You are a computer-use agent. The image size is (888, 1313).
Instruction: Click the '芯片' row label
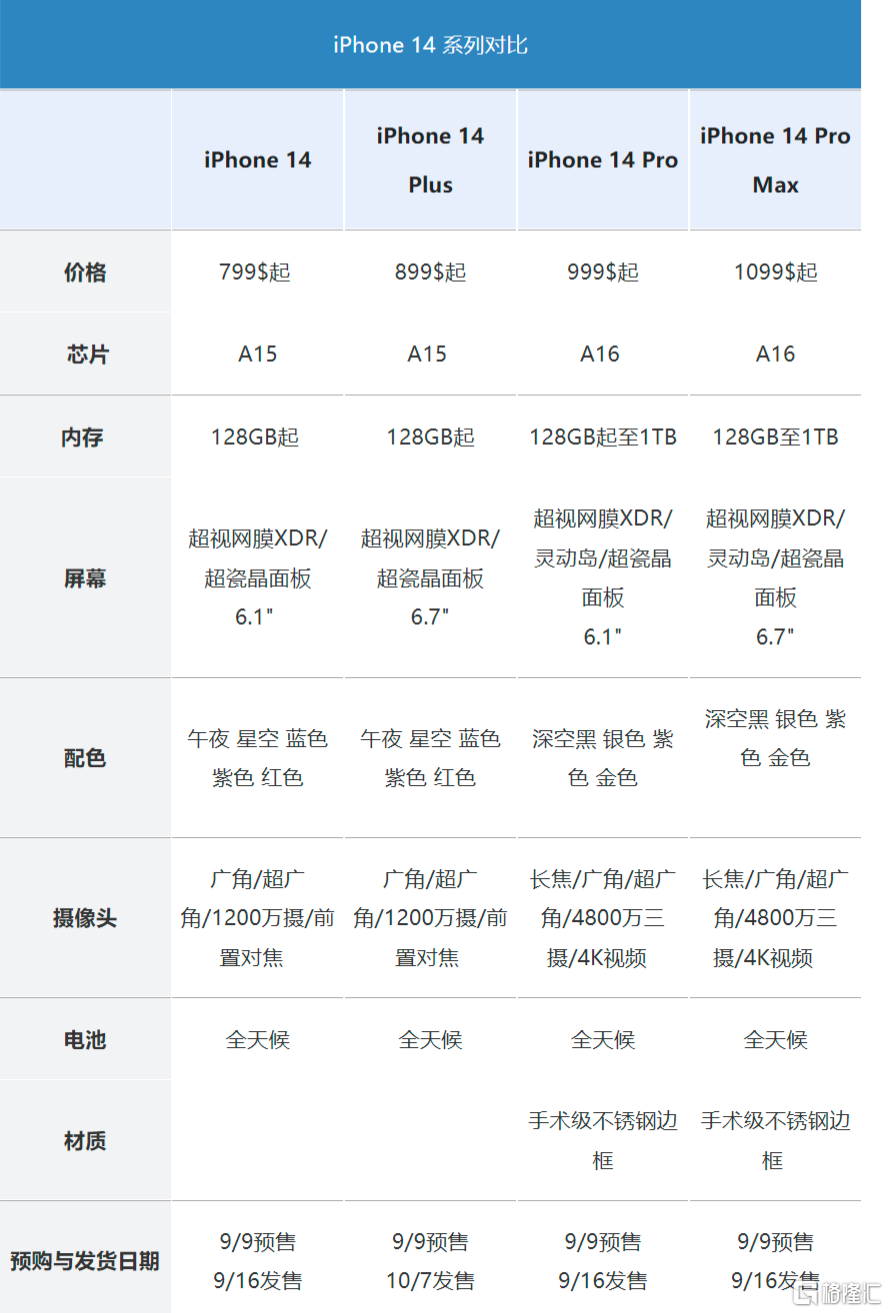(x=85, y=354)
